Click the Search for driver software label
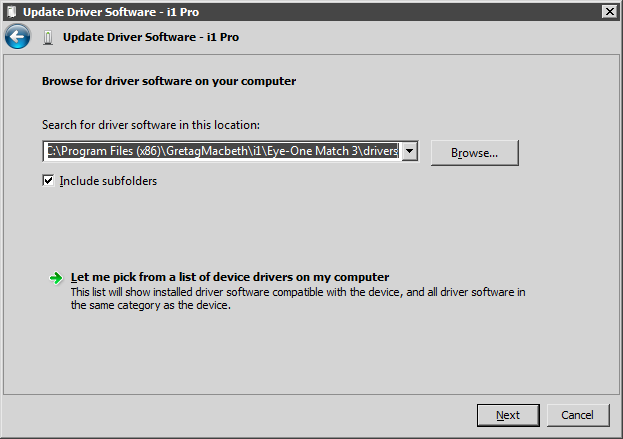Image resolution: width=623 pixels, height=439 pixels. (151, 125)
